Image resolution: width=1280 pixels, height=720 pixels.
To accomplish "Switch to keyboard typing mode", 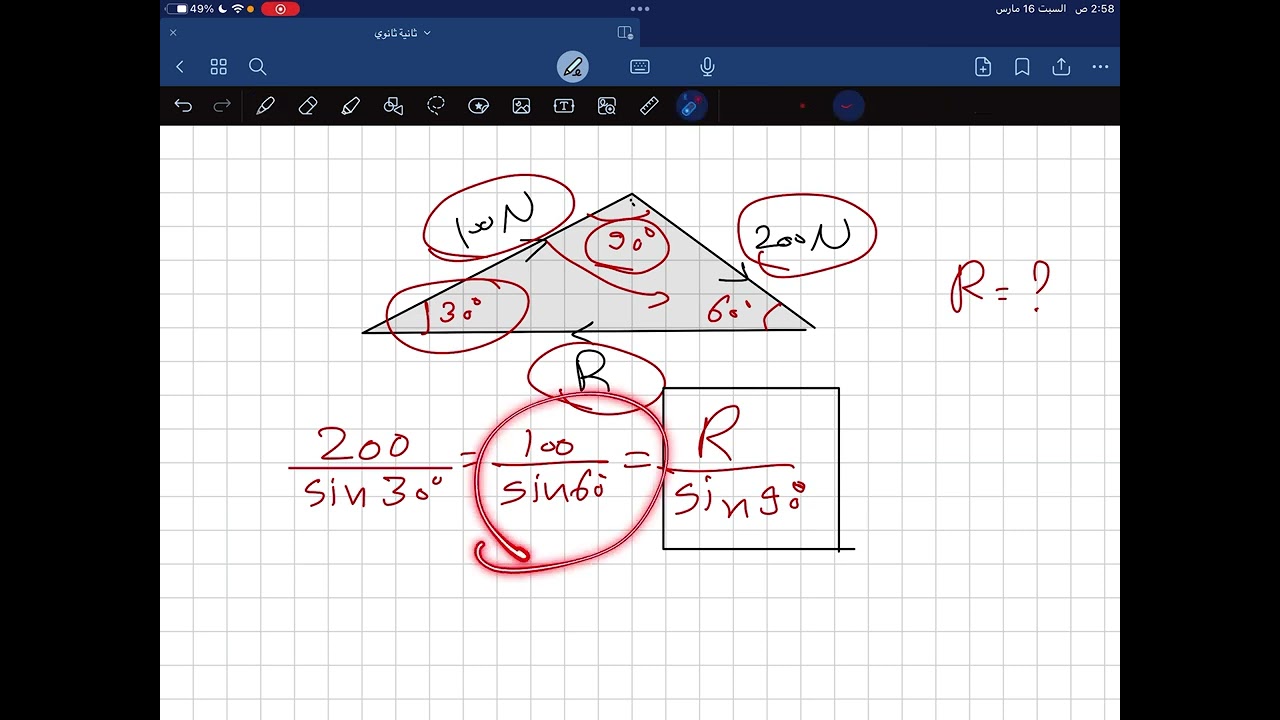I will [x=640, y=67].
